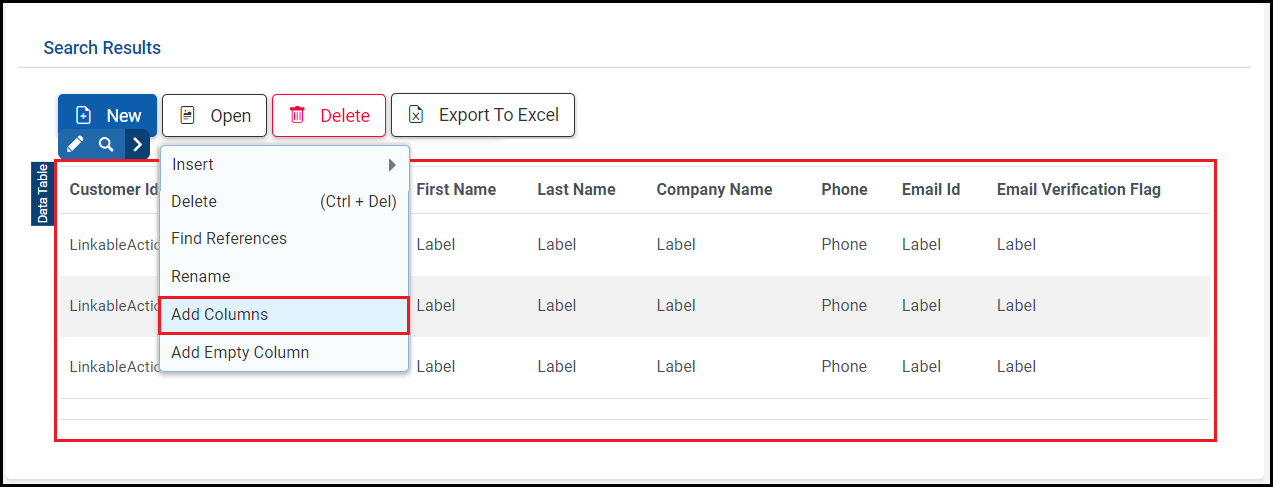This screenshot has width=1273, height=487.
Task: Click the New button
Action: [107, 115]
